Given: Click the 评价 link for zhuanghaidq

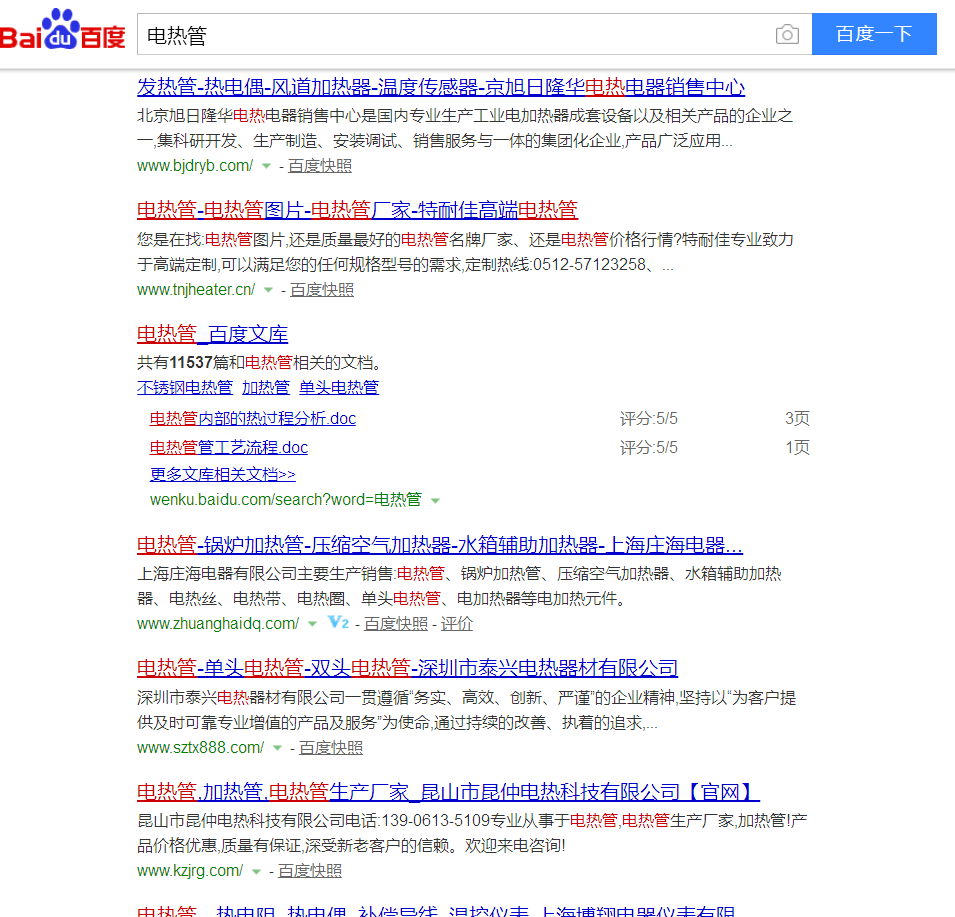Looking at the screenshot, I should click(x=457, y=624).
